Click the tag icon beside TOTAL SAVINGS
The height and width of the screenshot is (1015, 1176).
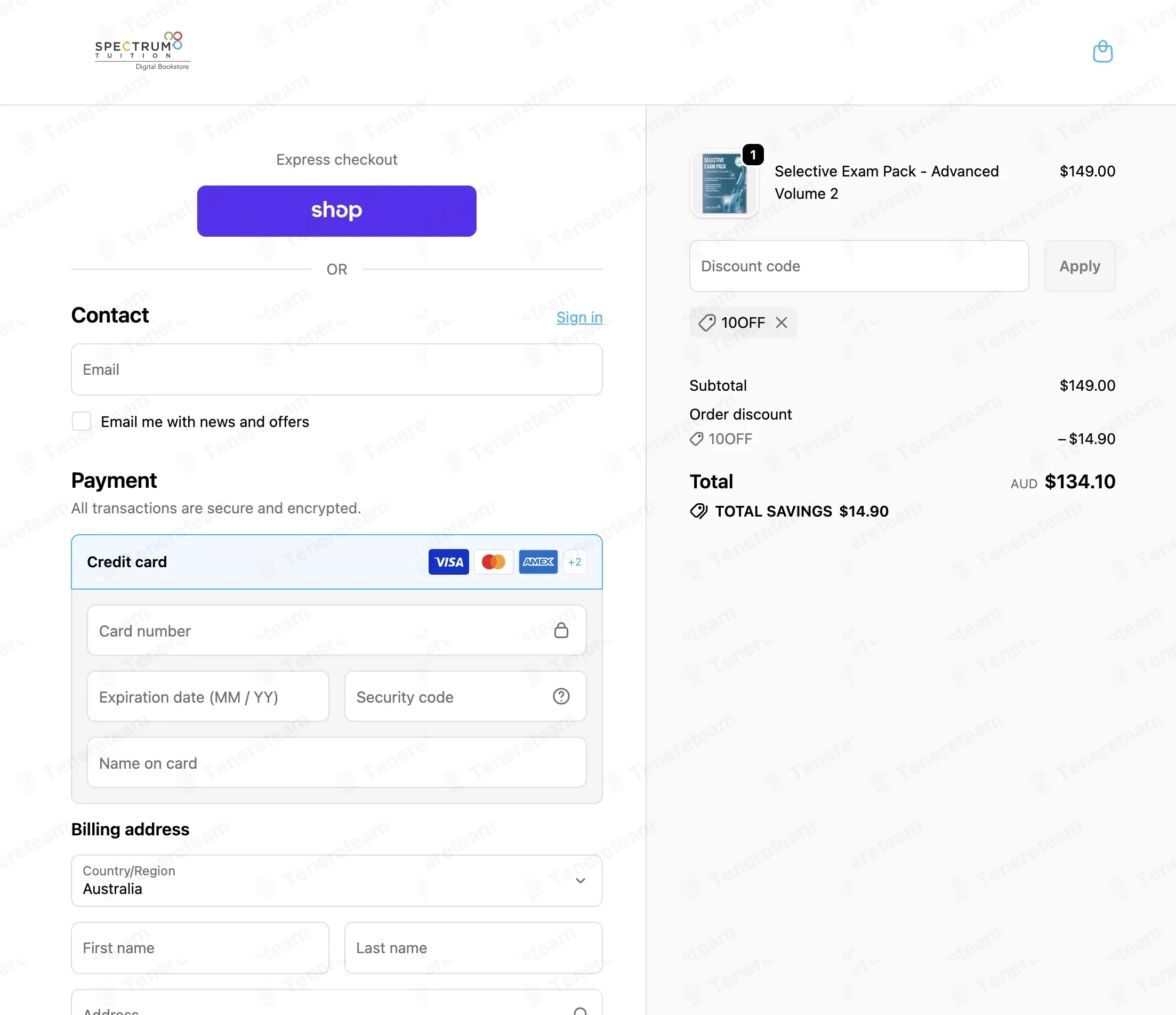[x=699, y=511]
